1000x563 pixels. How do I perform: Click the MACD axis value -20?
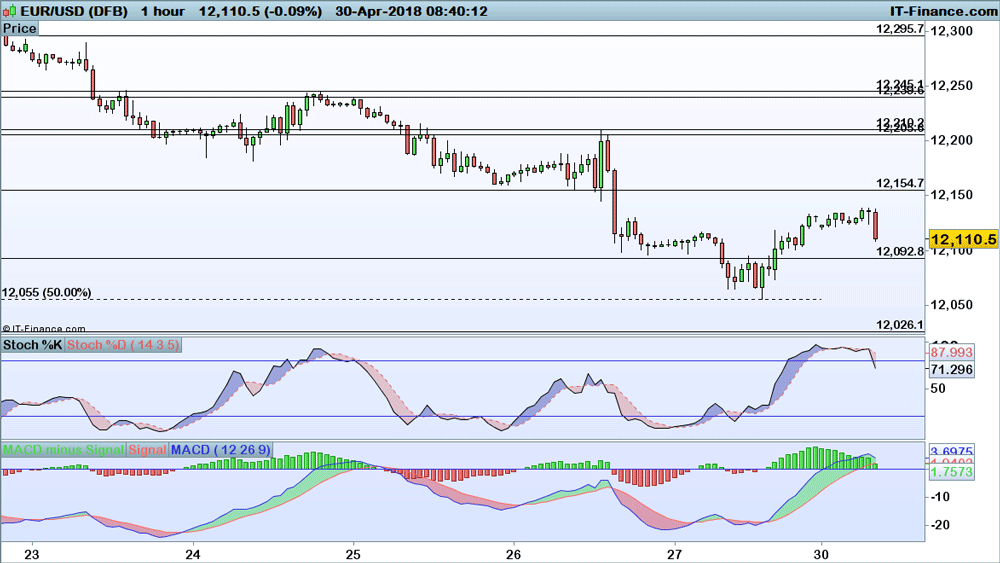[941, 525]
